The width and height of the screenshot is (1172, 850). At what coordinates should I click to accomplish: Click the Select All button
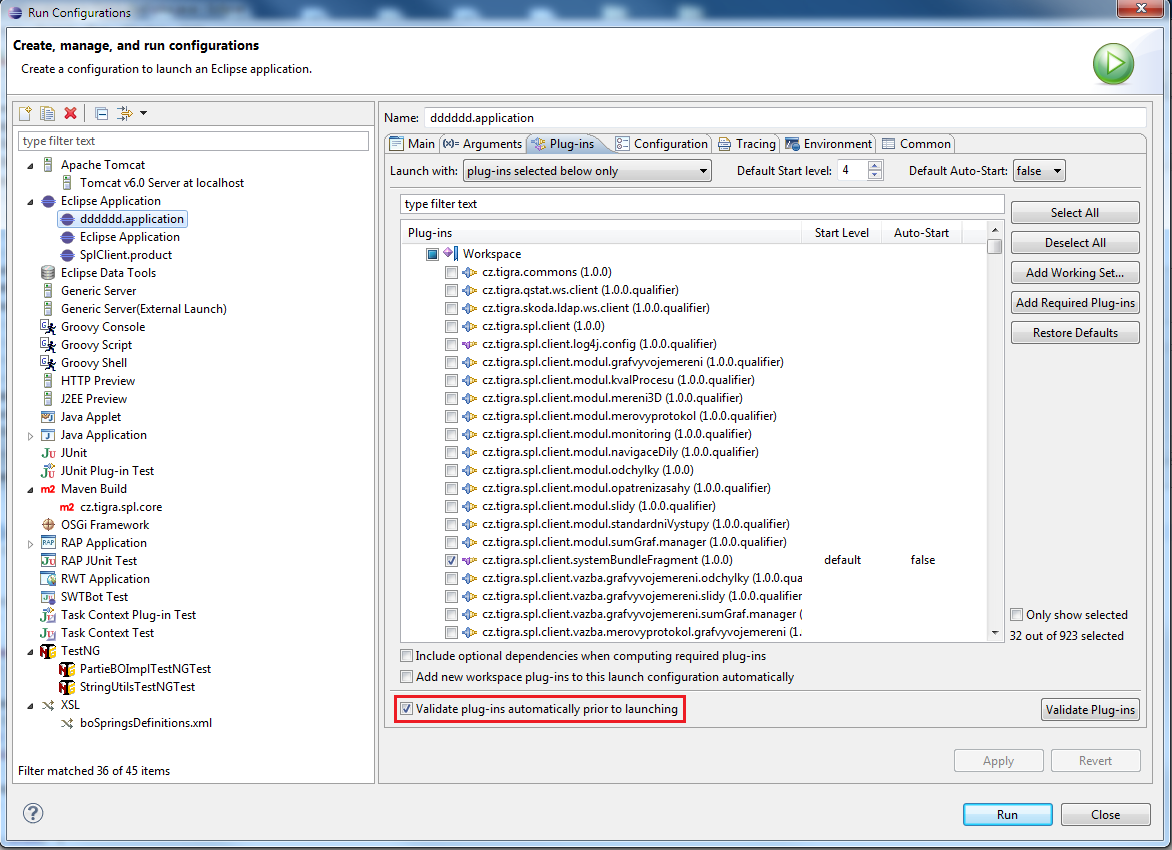coord(1075,213)
